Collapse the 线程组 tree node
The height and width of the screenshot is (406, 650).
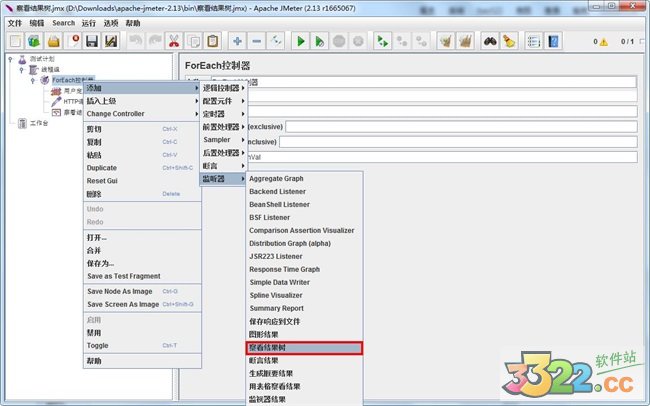[x=22, y=70]
